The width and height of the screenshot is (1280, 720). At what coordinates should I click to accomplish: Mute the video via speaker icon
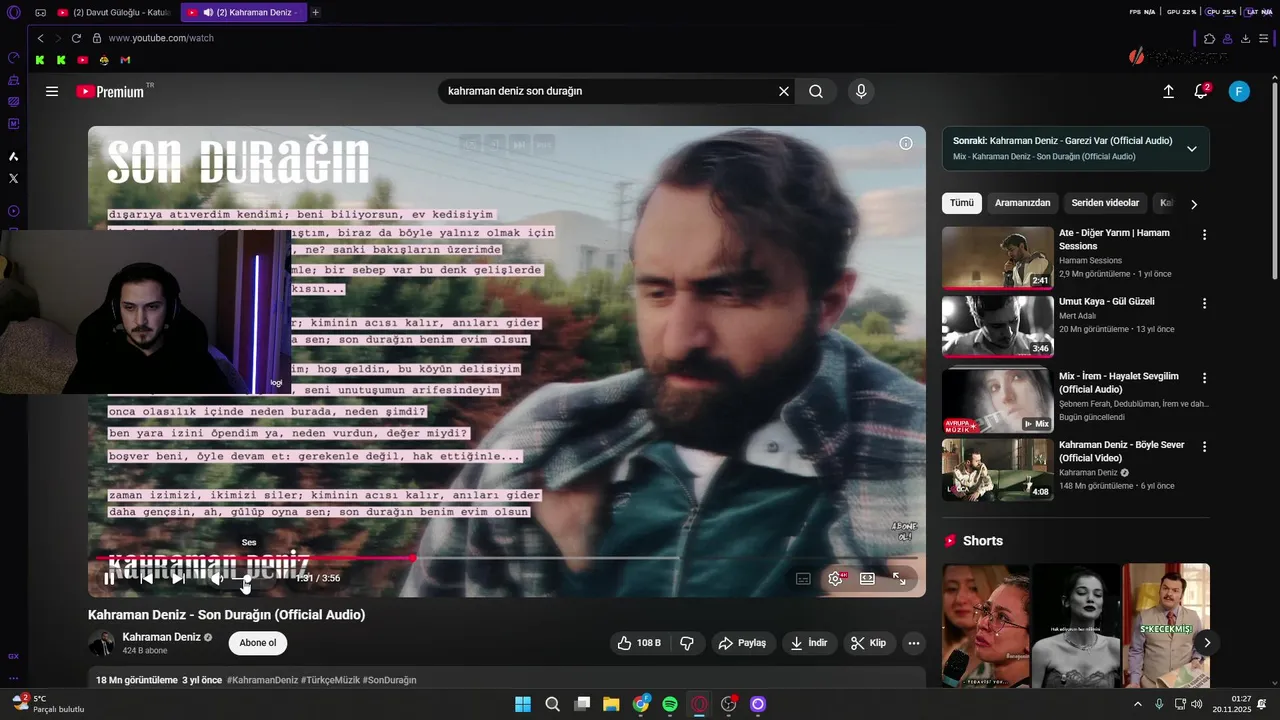coord(215,578)
